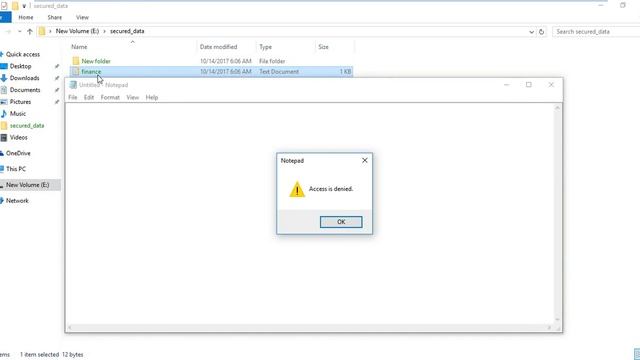Click OK in the Access is denied dialog
Screen dimensions: 640x360
click(x=341, y=222)
